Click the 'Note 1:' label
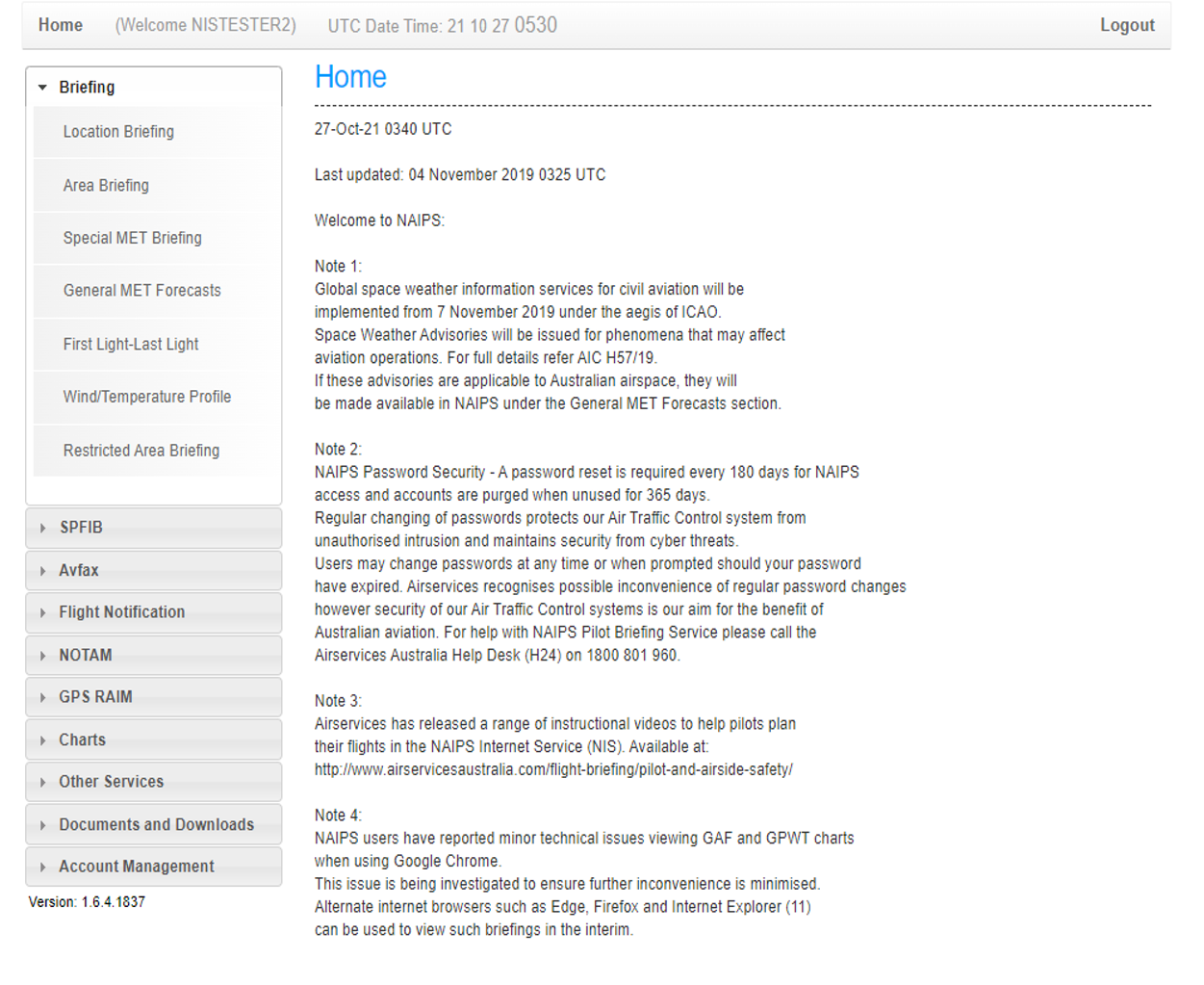This screenshot has height=985, width=1204. 338,267
